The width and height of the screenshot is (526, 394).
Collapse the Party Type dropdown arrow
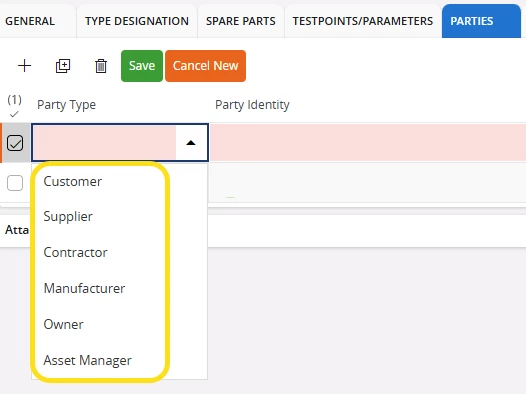pos(191,143)
